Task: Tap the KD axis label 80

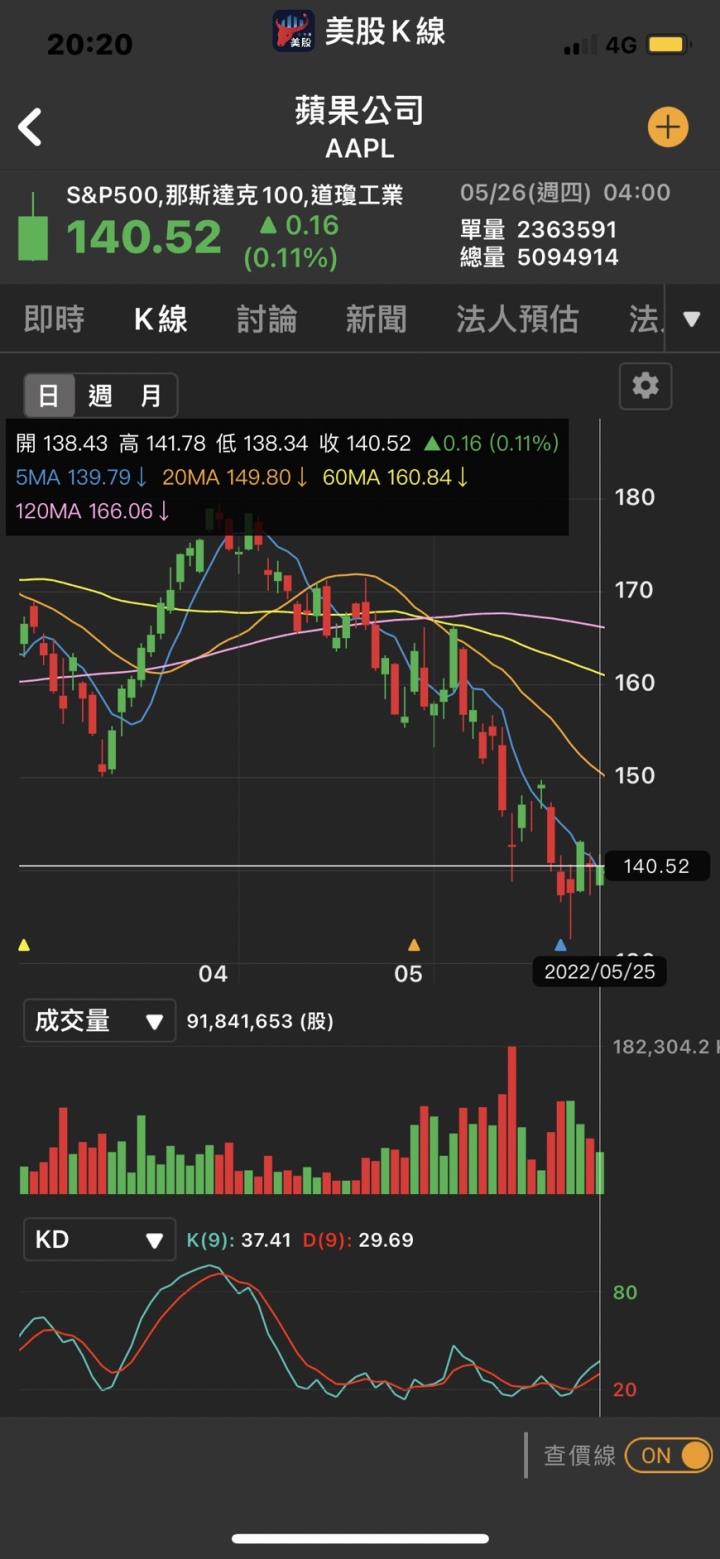Action: point(625,1292)
